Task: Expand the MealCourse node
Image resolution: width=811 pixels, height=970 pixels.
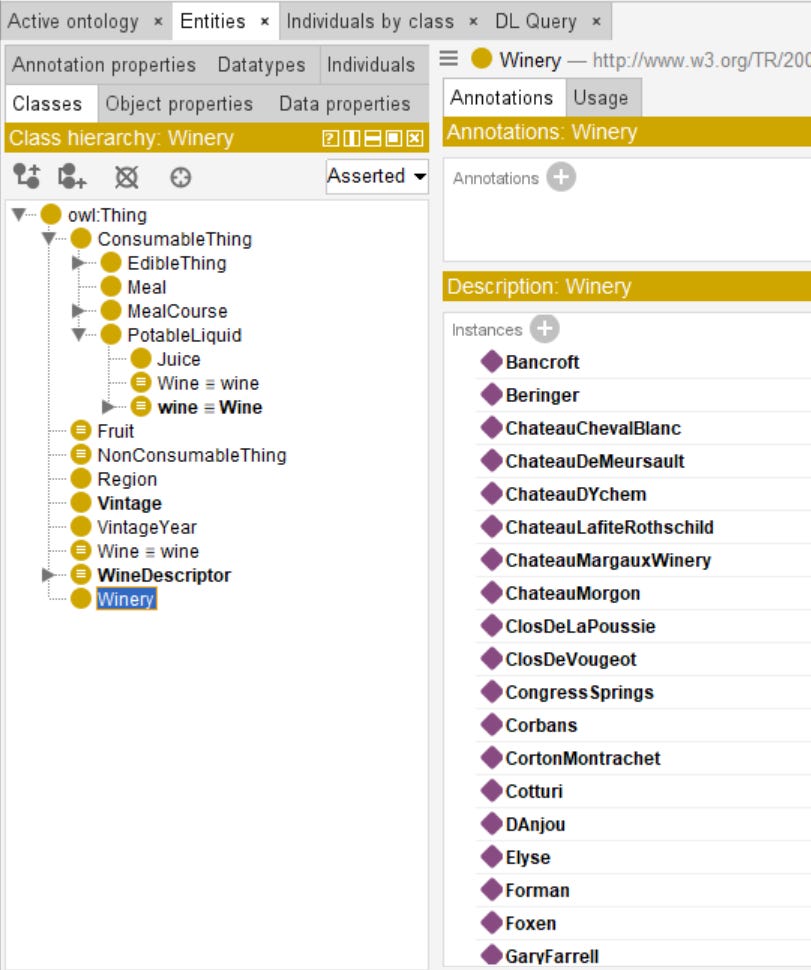Action: pyautogui.click(x=78, y=311)
